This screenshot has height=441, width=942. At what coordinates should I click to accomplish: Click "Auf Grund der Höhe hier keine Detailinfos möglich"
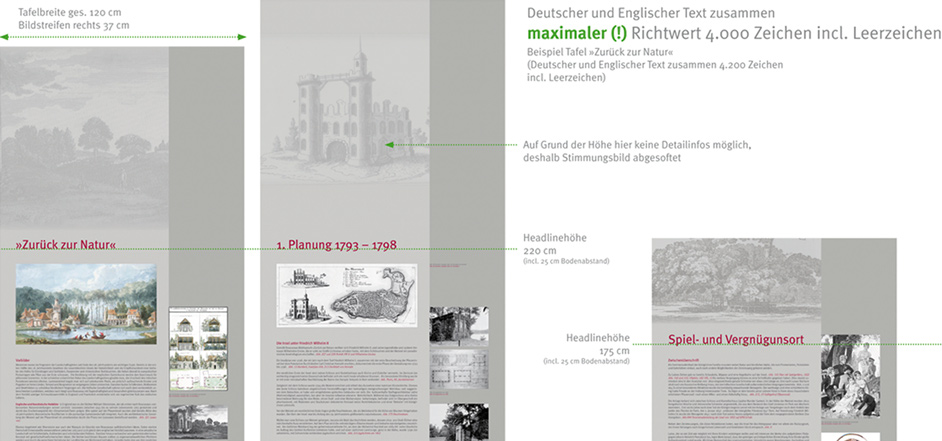pos(637,145)
